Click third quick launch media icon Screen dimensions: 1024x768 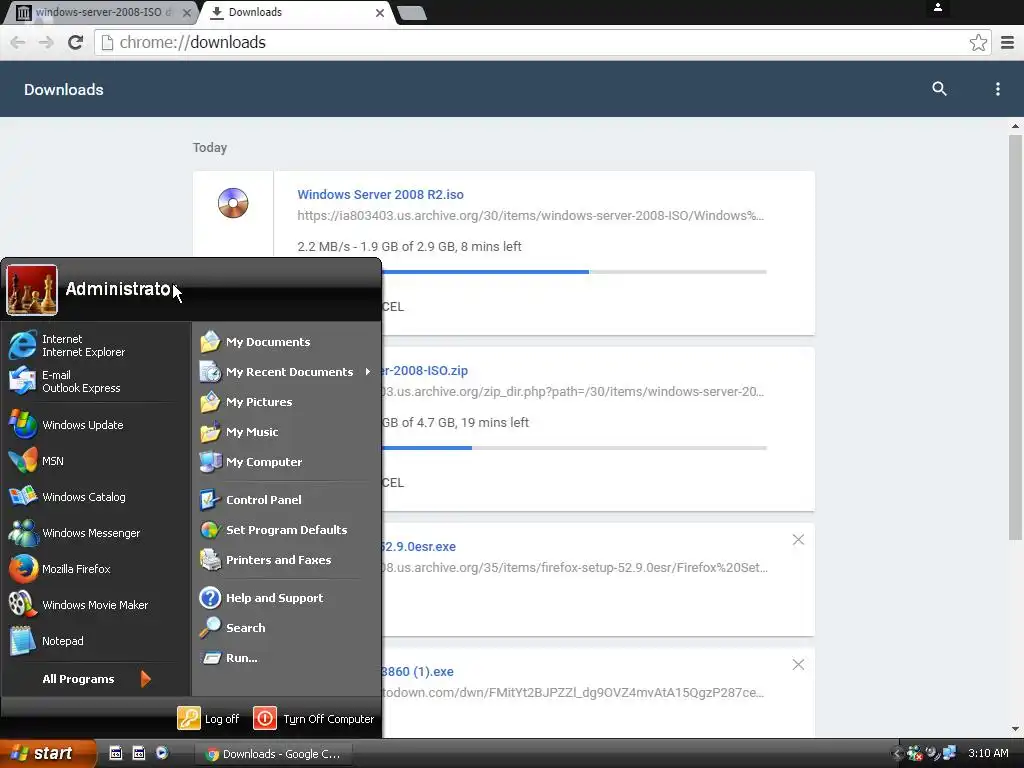(x=162, y=753)
